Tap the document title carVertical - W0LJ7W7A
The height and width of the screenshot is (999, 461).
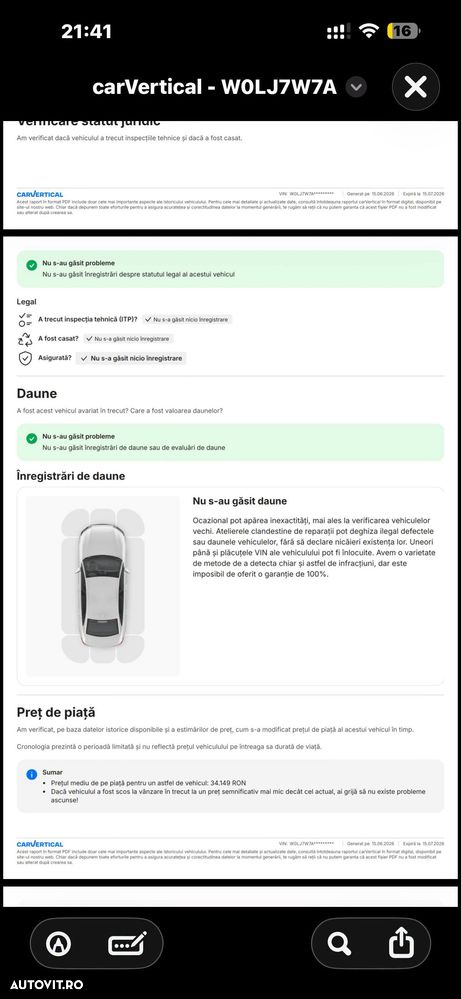click(x=215, y=87)
